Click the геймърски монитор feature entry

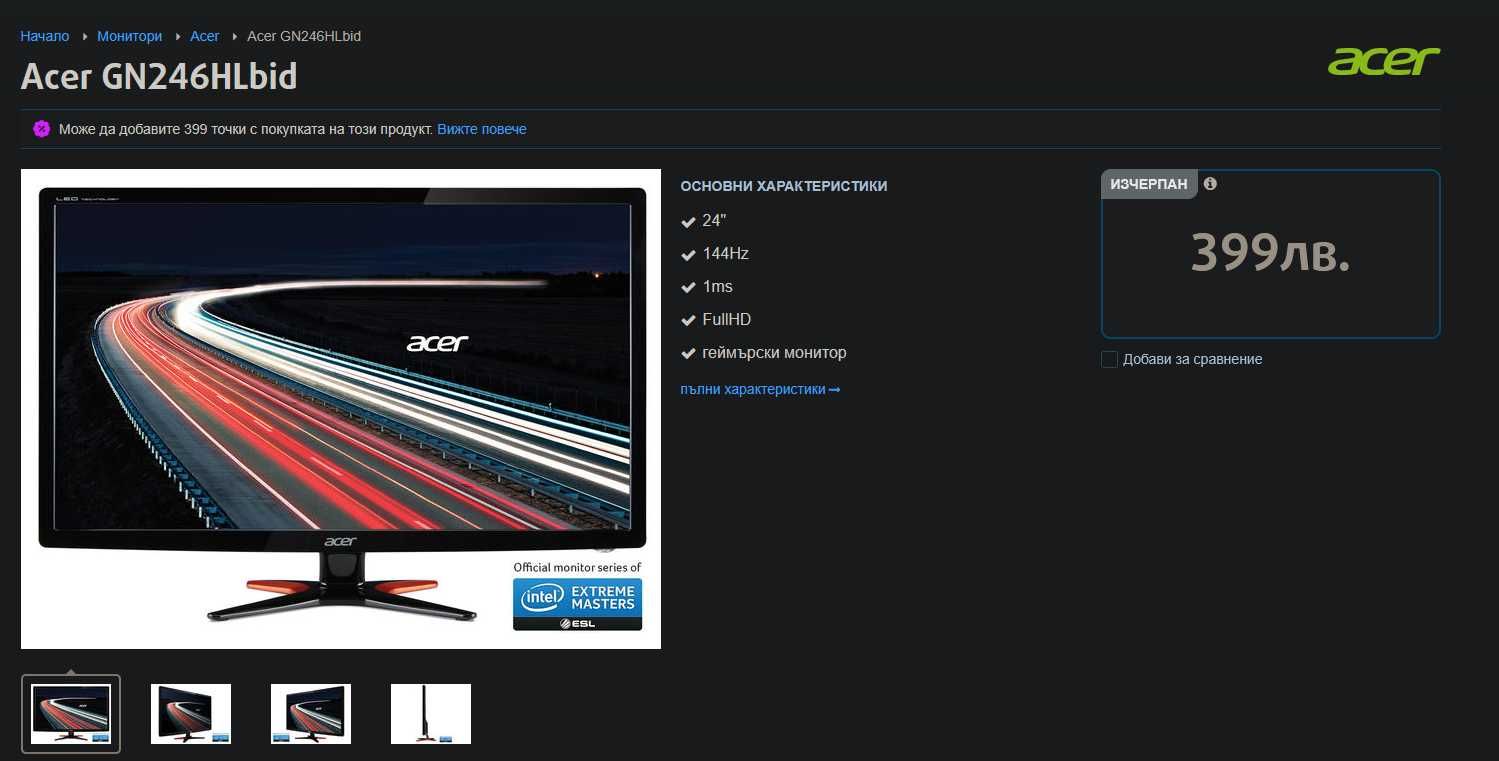[x=764, y=353]
